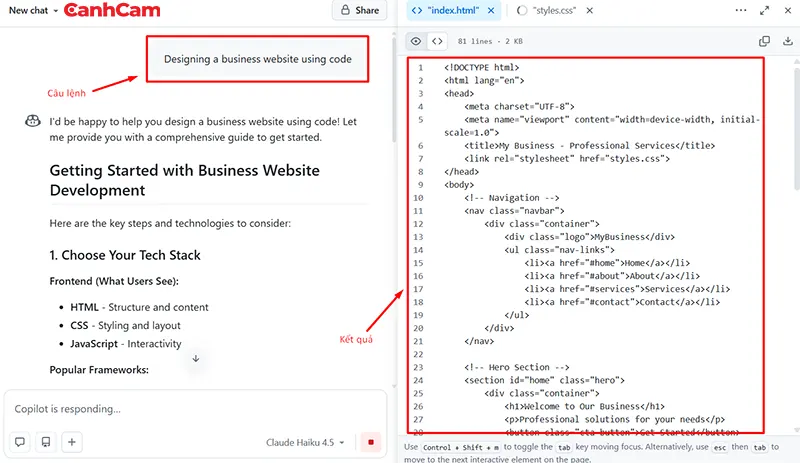Click the scroll-to-bottom arrow in chat
The width and height of the screenshot is (800, 463).
point(195,358)
